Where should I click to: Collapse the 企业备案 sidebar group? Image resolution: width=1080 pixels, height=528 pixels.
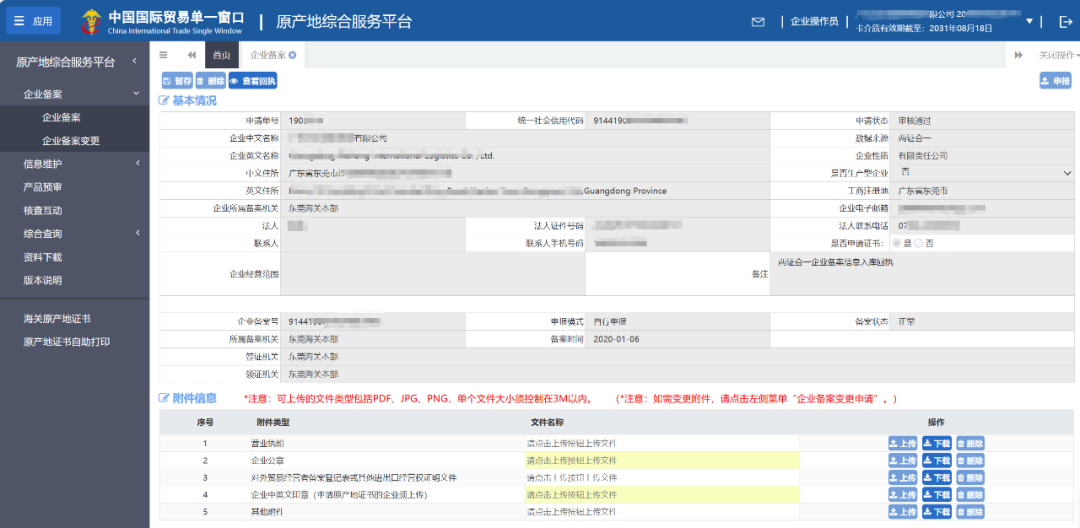pyautogui.click(x=74, y=94)
